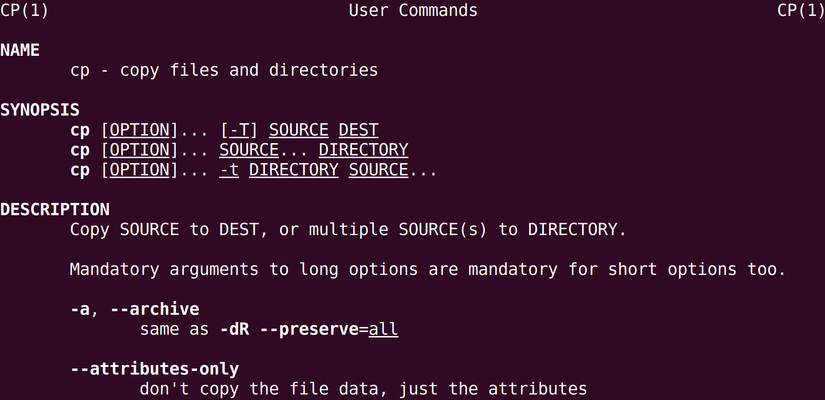Click the SYNOPSIS section heading
The width and height of the screenshot is (825, 400).
39,110
